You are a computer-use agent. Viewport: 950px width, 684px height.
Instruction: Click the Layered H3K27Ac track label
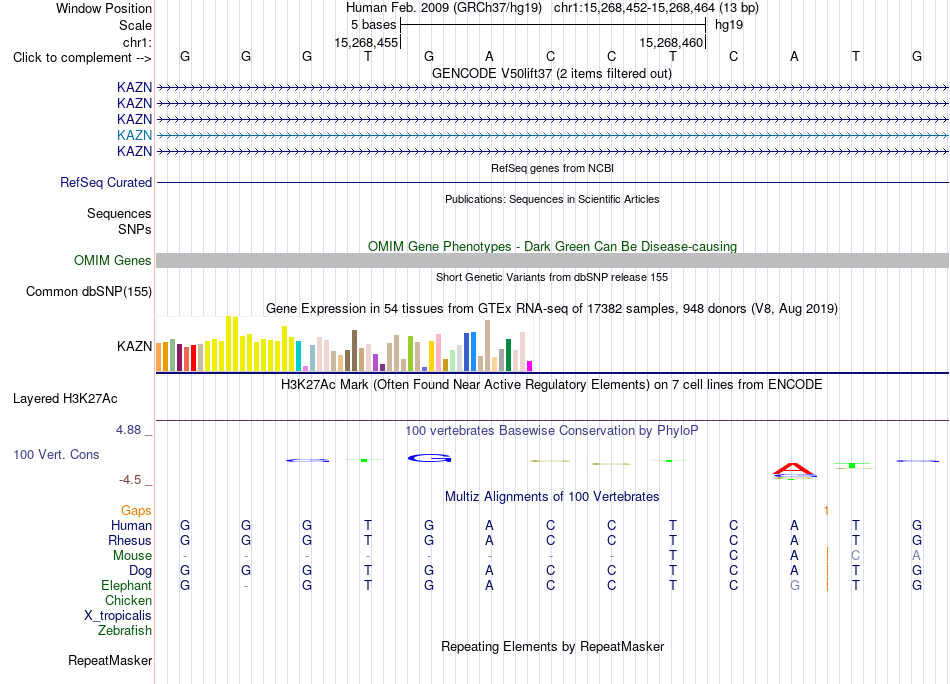65,399
